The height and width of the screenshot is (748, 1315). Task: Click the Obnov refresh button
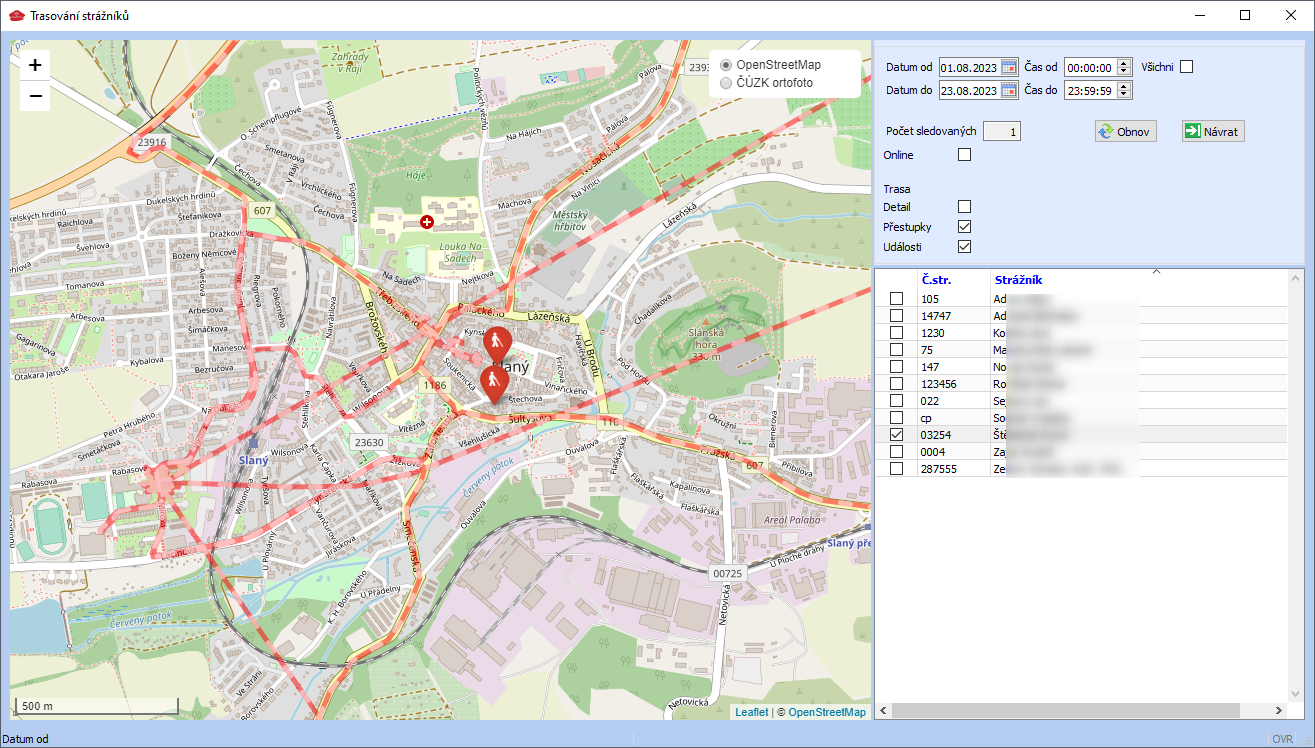point(1125,131)
